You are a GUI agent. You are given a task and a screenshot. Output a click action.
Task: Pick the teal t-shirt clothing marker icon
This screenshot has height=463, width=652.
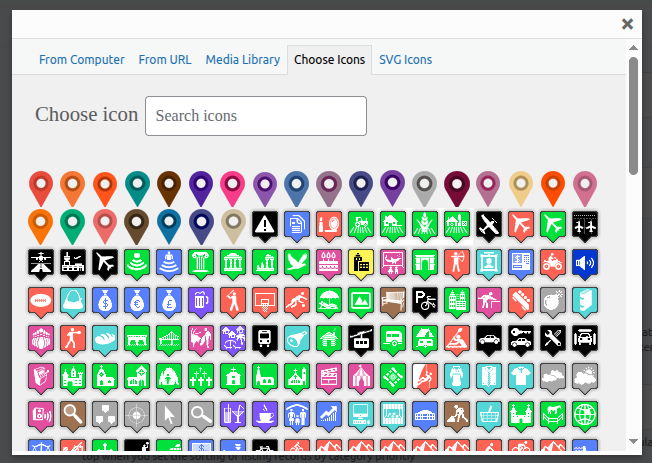521,379
